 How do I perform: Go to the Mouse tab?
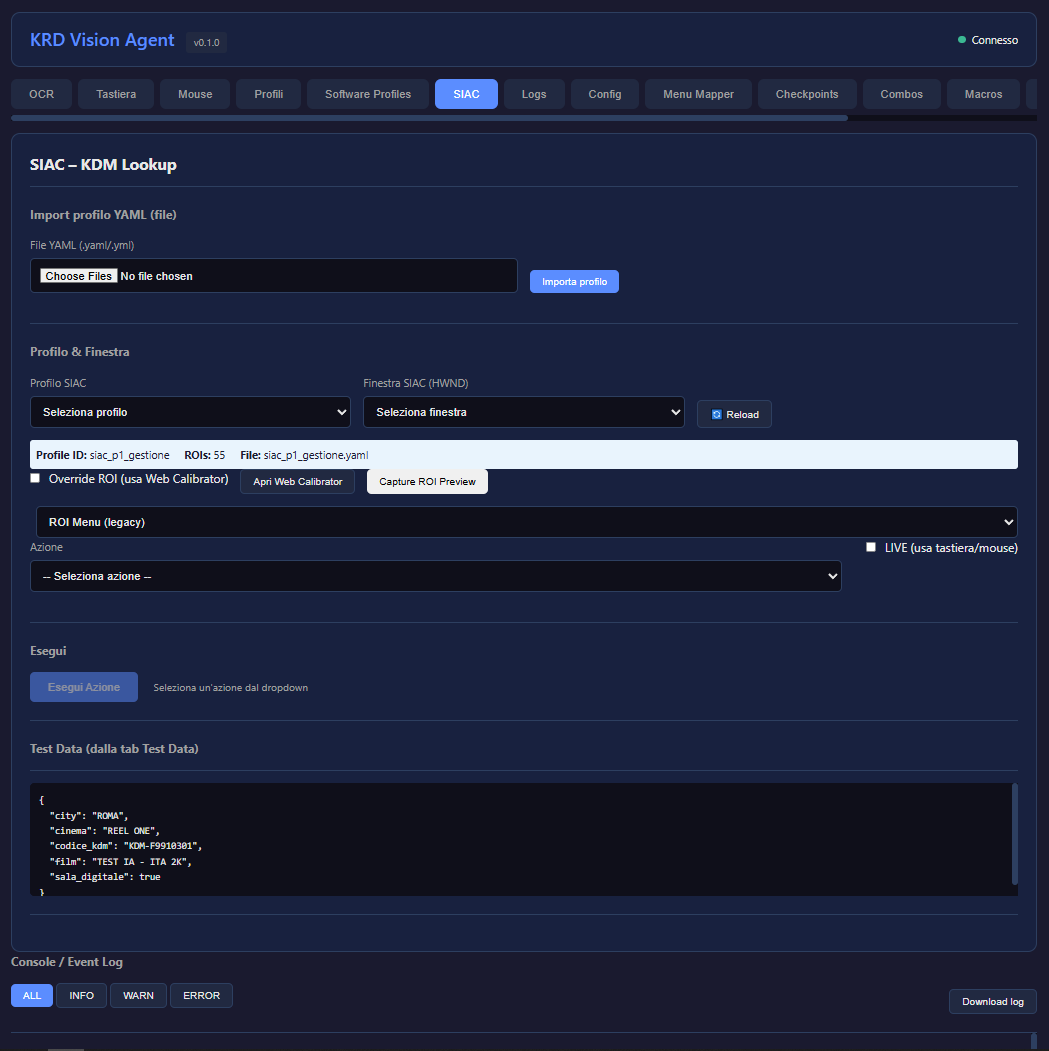tap(195, 94)
